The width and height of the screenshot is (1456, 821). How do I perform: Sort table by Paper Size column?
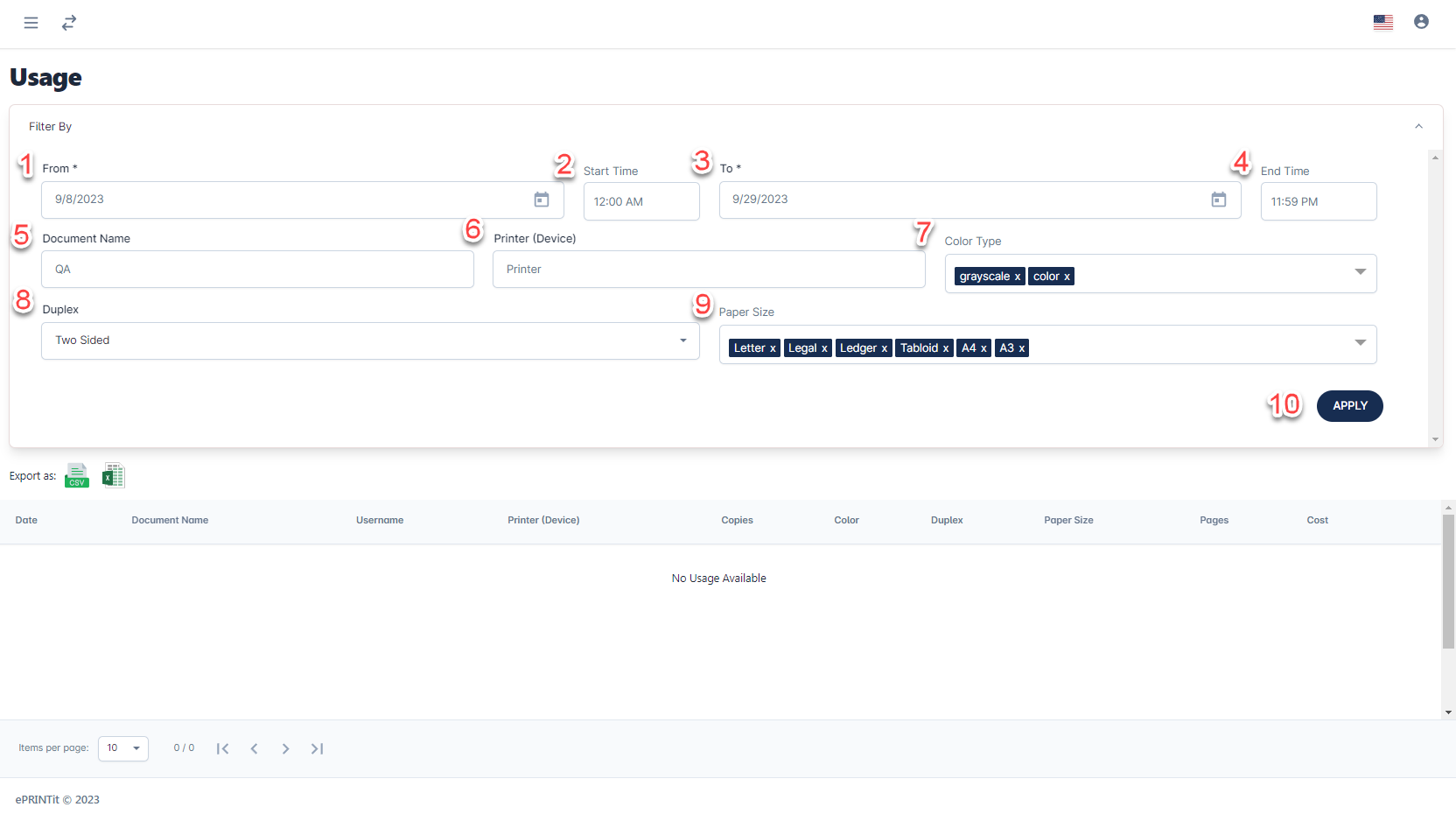(x=1068, y=520)
